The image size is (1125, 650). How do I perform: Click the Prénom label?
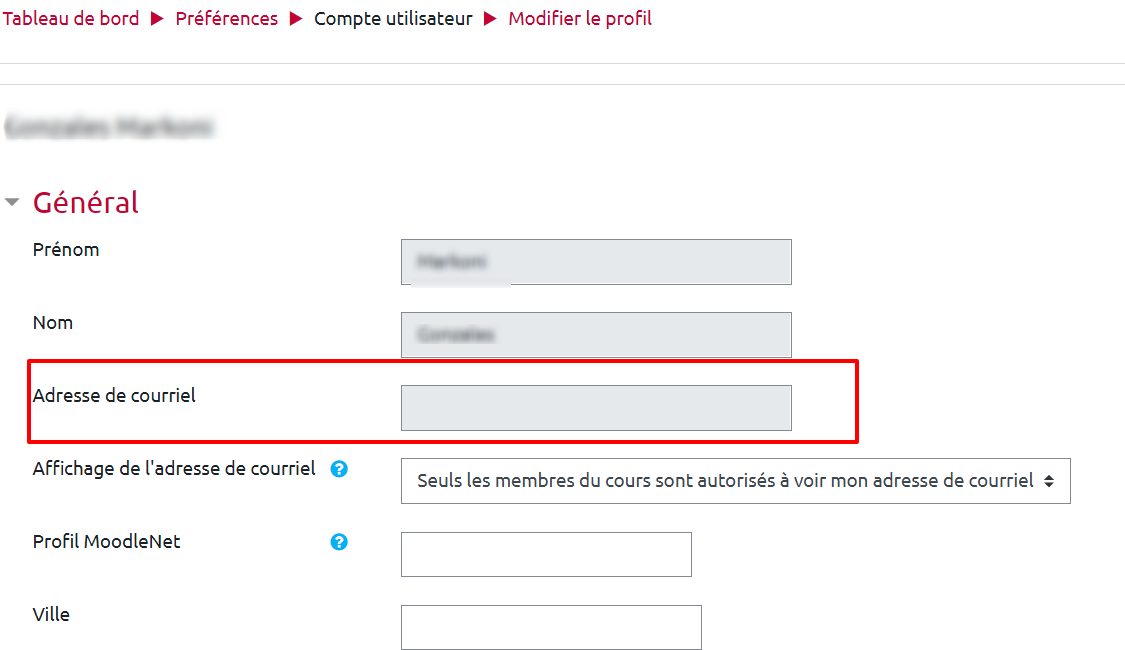(x=66, y=250)
